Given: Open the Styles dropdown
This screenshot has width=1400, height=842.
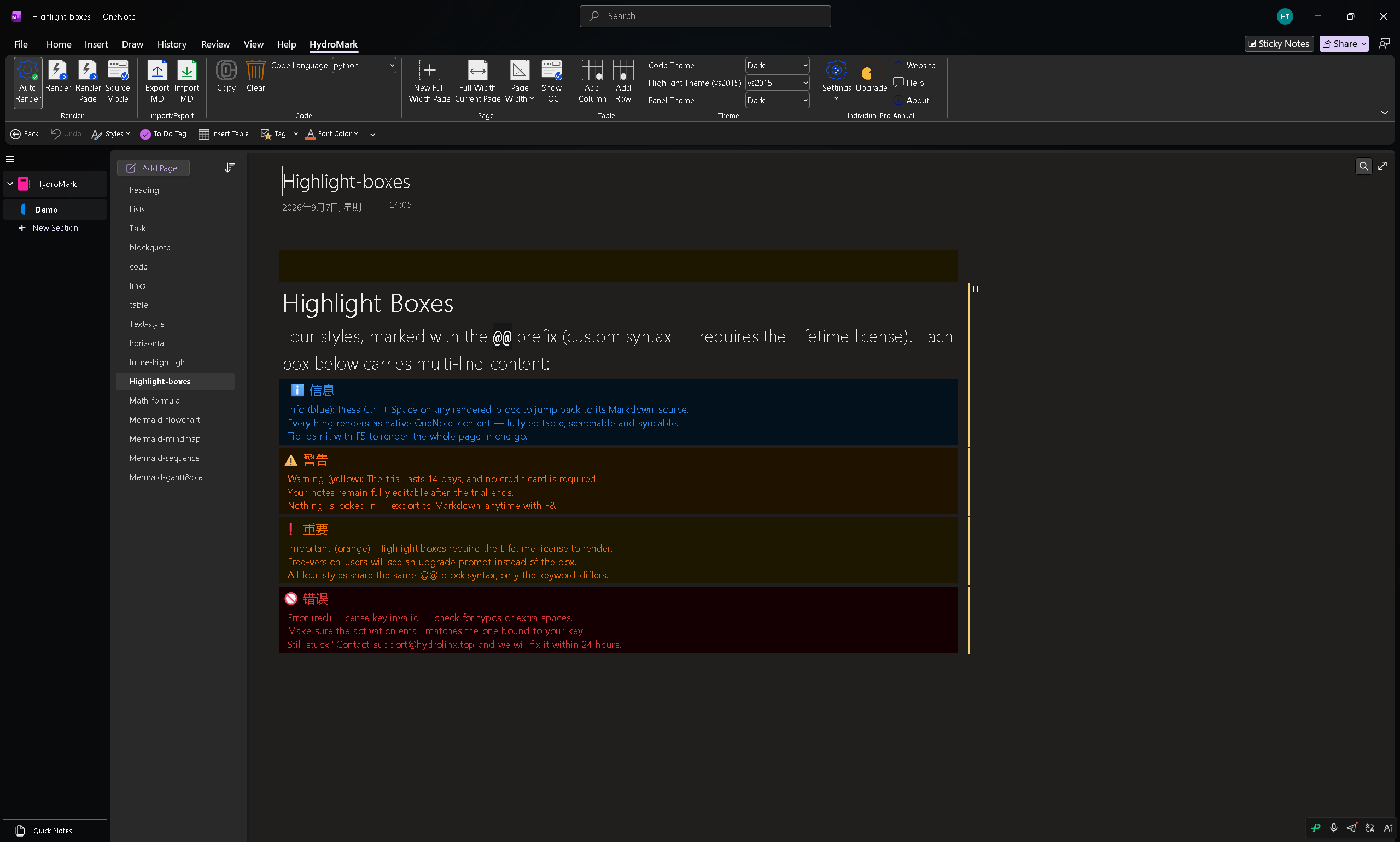Looking at the screenshot, I should (x=111, y=134).
